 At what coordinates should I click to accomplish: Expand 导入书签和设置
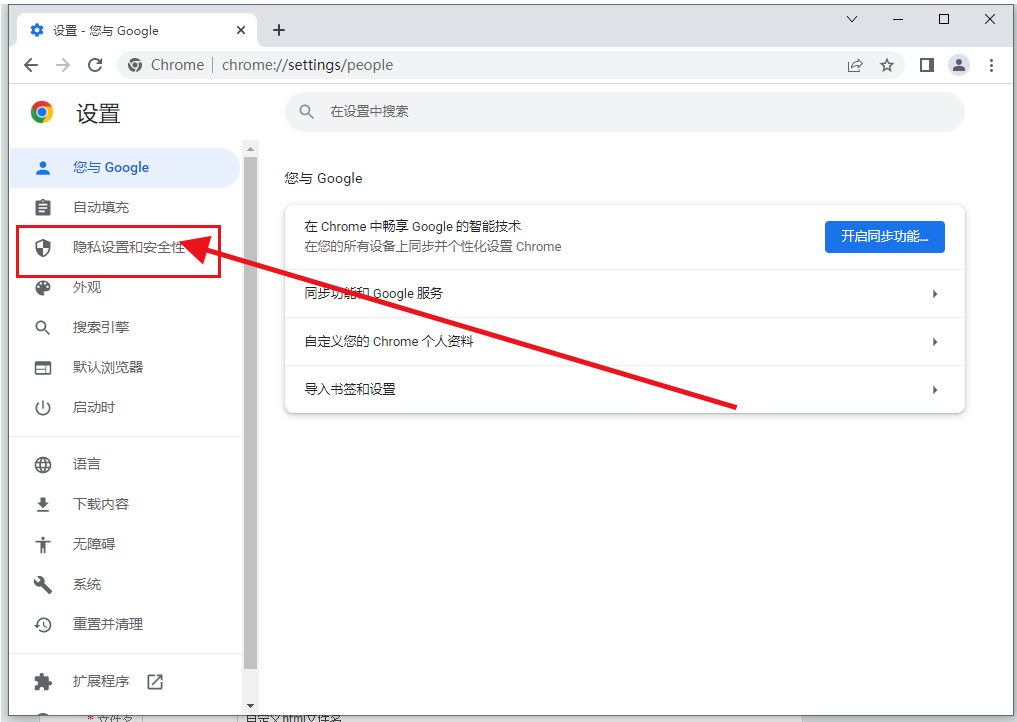tap(624, 390)
